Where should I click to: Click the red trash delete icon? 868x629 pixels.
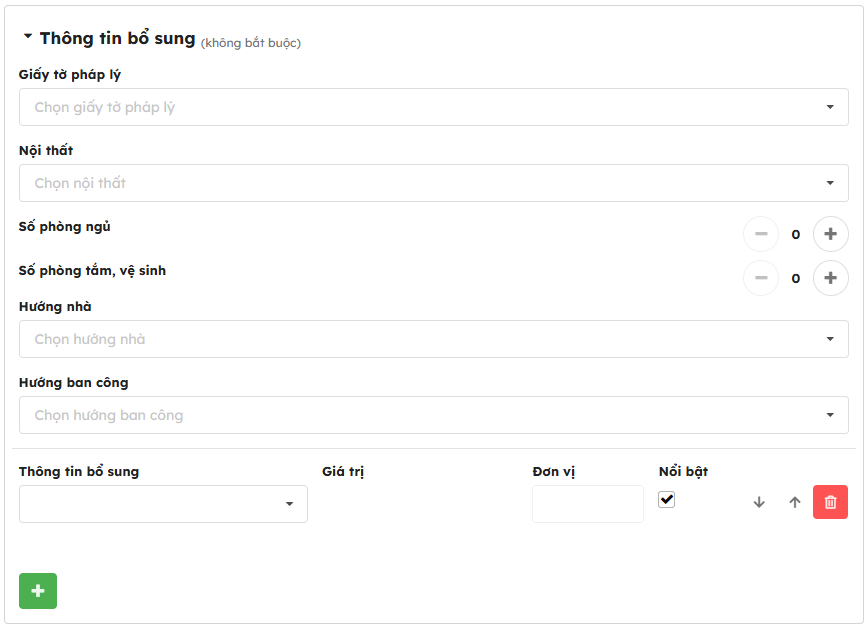[830, 502]
